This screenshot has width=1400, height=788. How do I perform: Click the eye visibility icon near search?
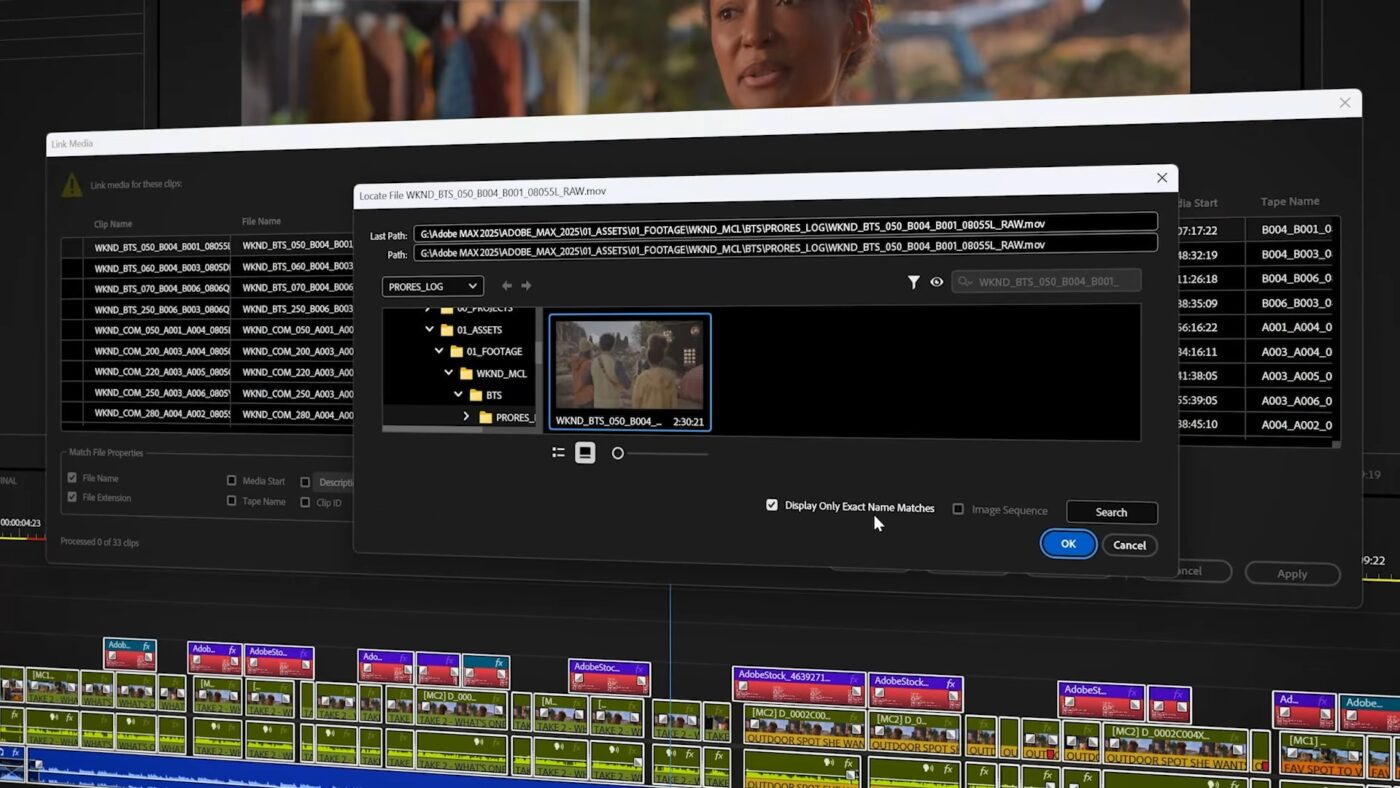937,282
